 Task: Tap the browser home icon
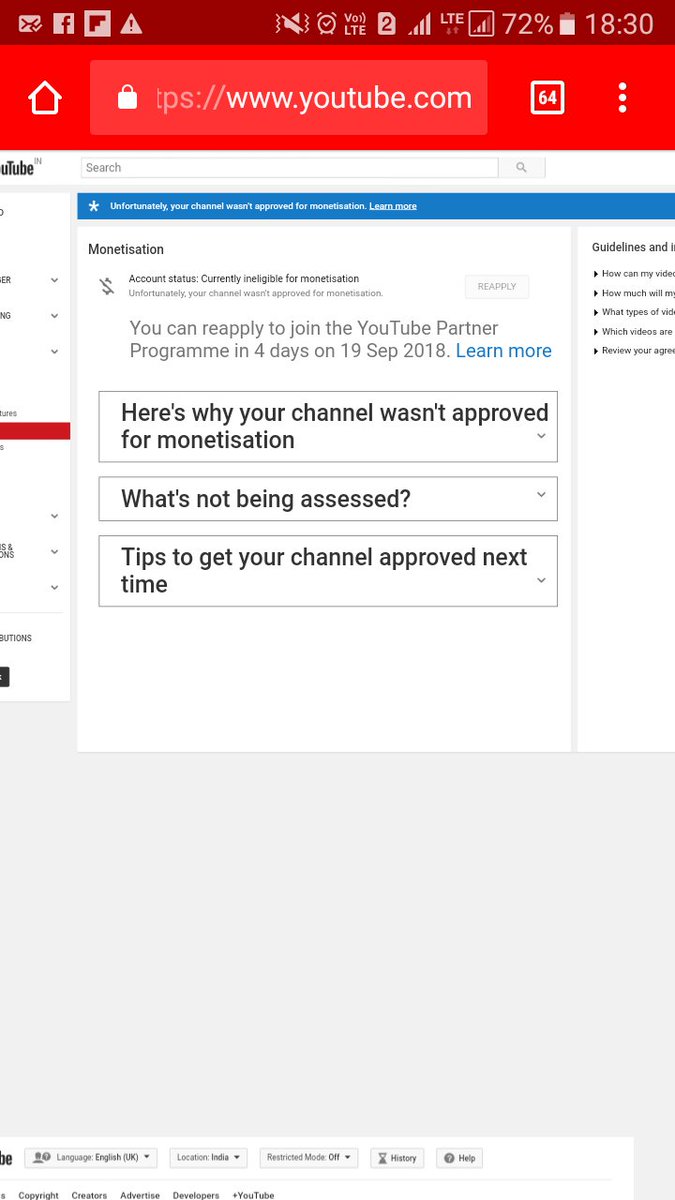(45, 98)
